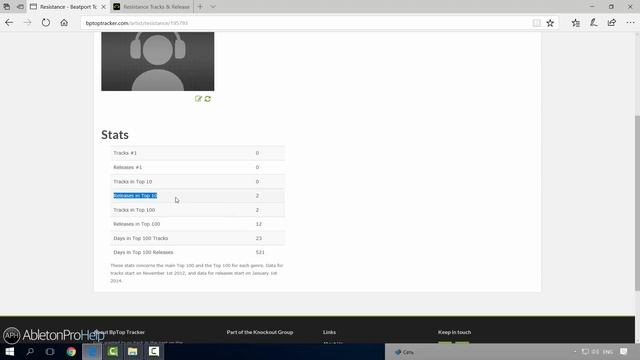This screenshot has height=360, width=640.
Task: Open the action center notifications
Action: click(x=624, y=351)
